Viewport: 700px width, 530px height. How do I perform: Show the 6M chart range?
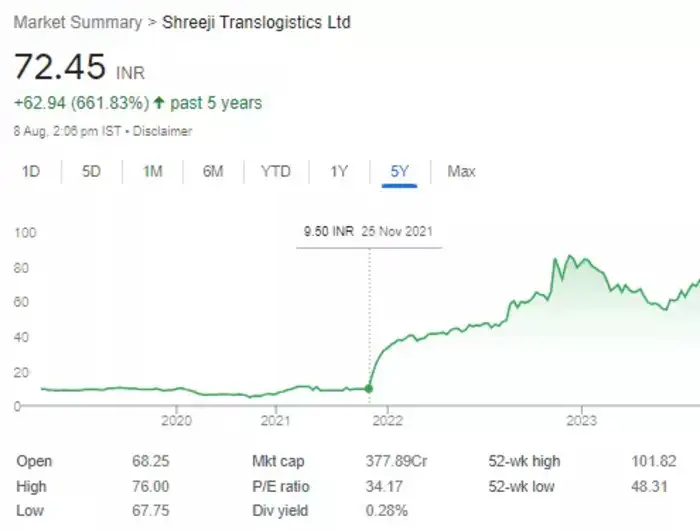(213, 171)
